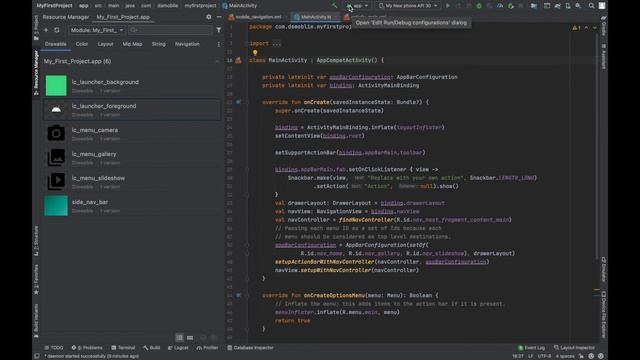Viewport: 640px width, 360px height.
Task: Click the plus Add resources icon
Action: 46,30
